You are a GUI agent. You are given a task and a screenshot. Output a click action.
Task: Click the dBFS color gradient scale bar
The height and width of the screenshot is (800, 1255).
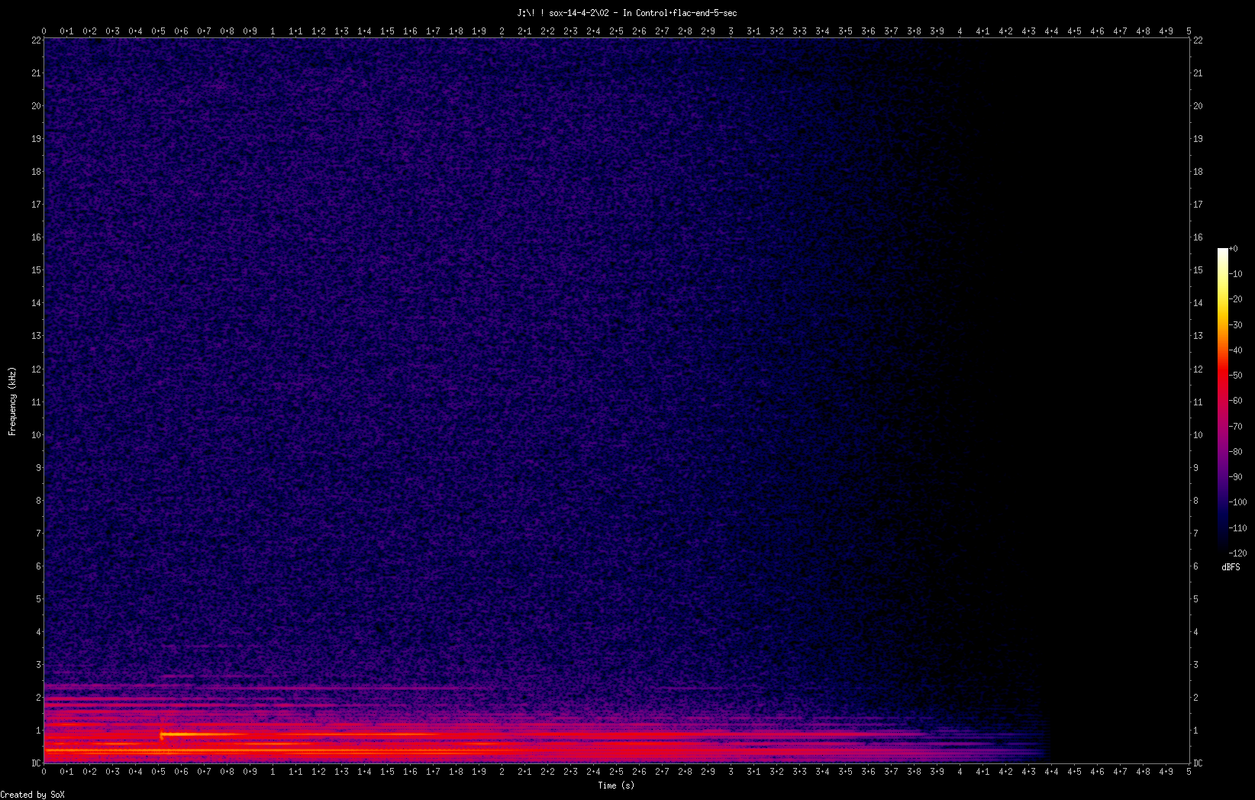pos(1222,400)
